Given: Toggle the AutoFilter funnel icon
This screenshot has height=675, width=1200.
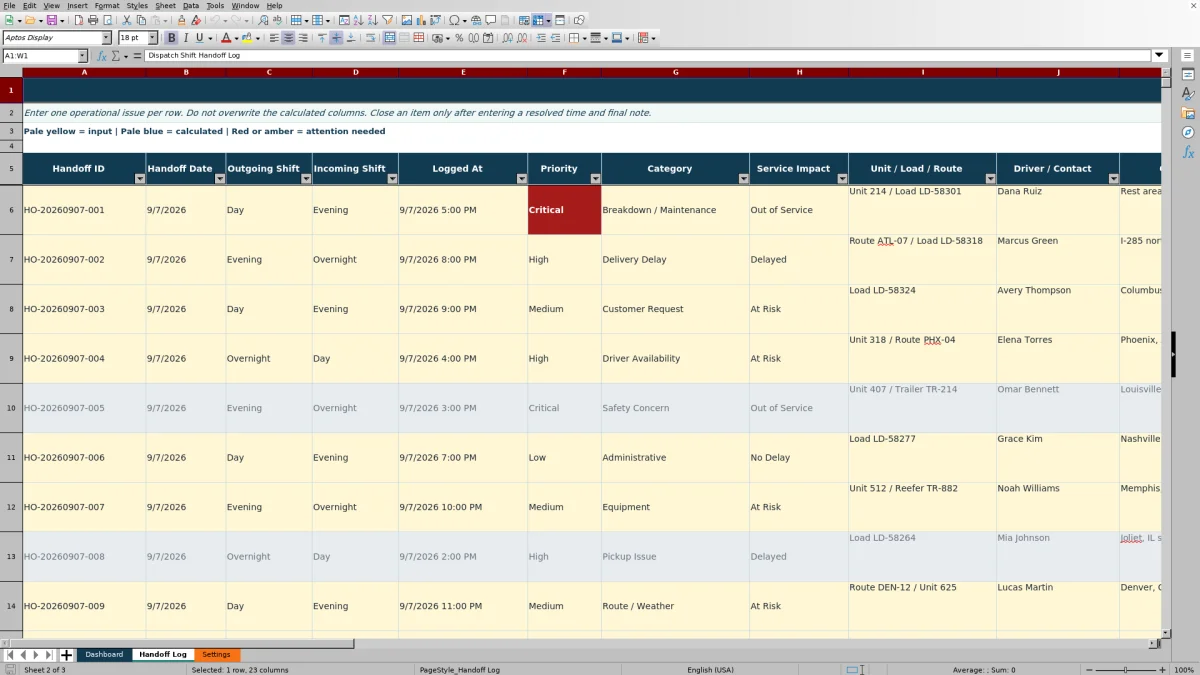Looking at the screenshot, I should tap(387, 20).
